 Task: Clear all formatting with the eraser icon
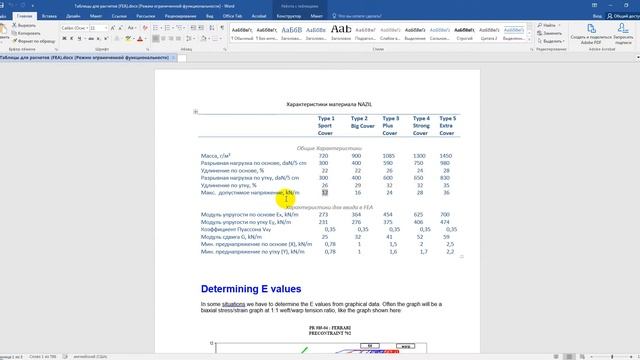click(145, 28)
